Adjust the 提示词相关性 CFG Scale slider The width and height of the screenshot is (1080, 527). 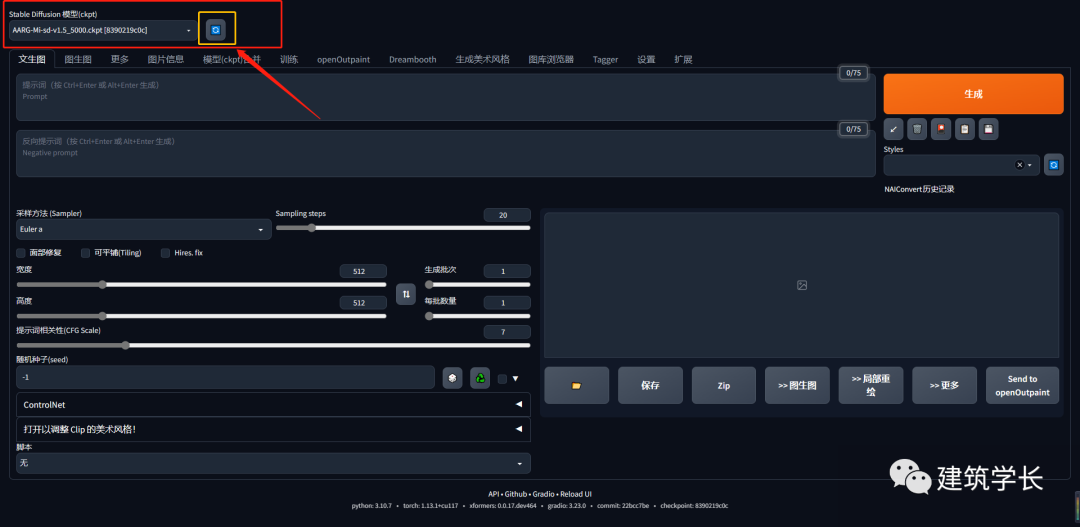click(273, 345)
